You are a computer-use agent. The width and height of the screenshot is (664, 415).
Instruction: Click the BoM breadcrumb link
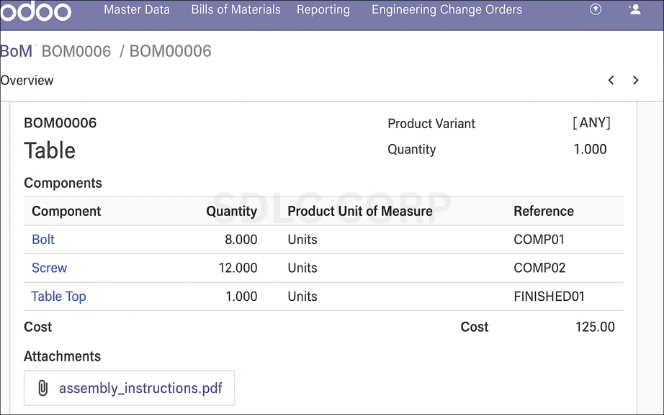(17, 51)
